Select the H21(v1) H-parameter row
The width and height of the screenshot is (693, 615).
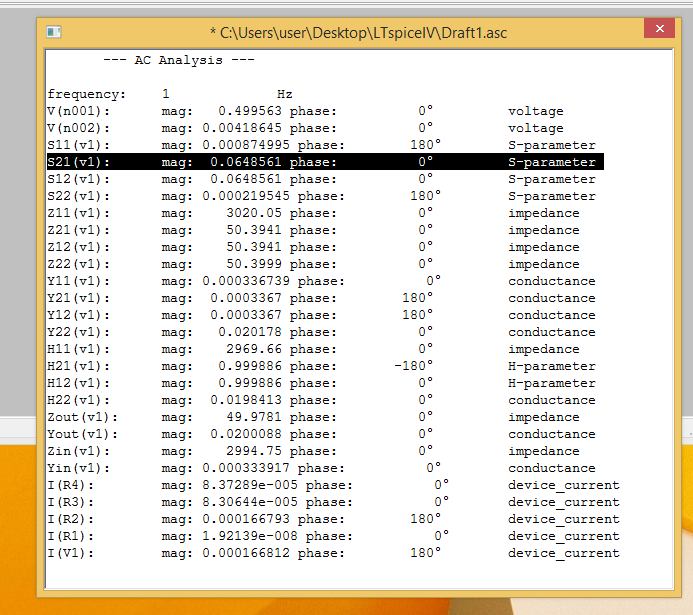pyautogui.click(x=321, y=366)
